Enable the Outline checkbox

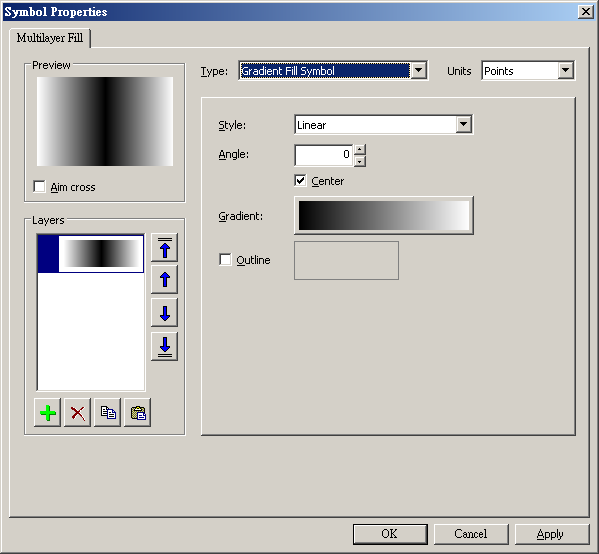225,259
